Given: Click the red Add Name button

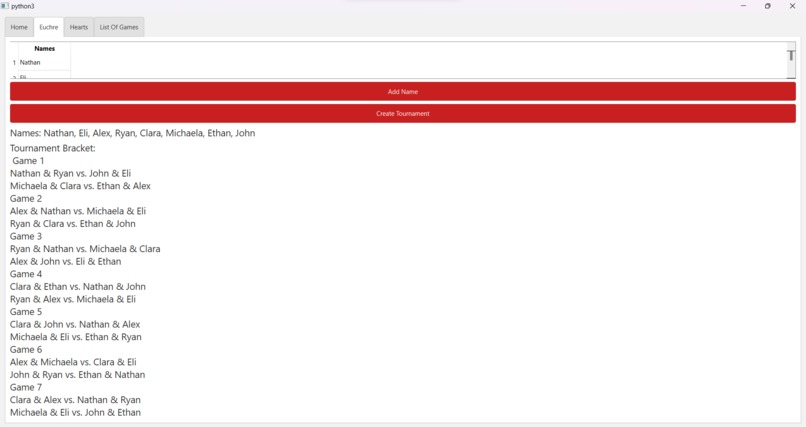Looking at the screenshot, I should click(402, 91).
